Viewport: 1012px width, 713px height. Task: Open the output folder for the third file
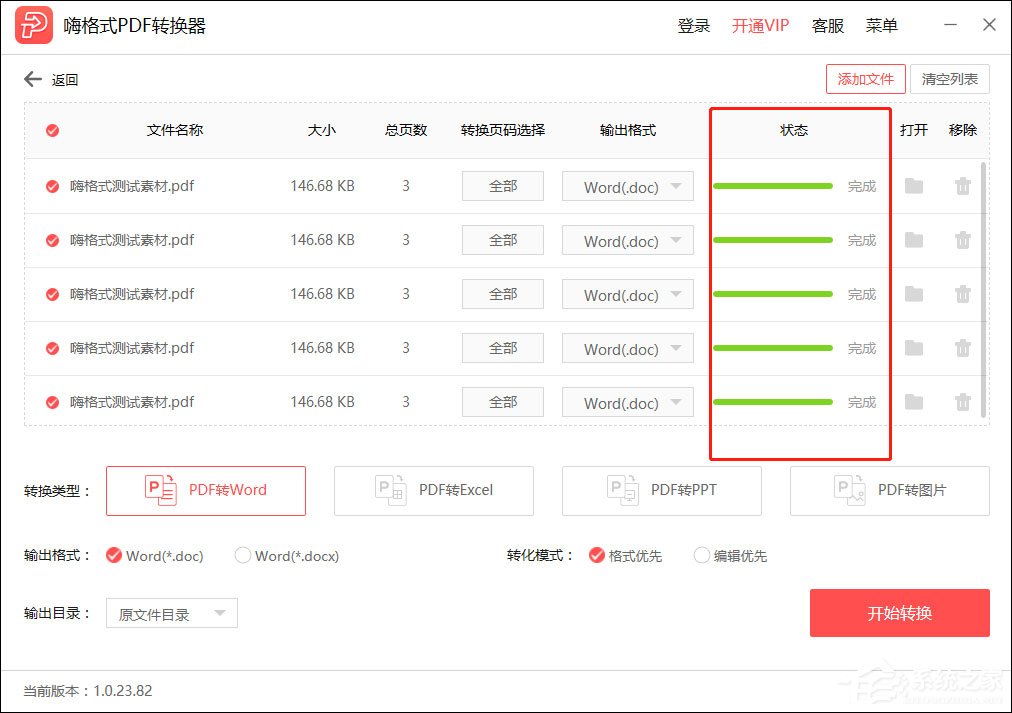(913, 294)
